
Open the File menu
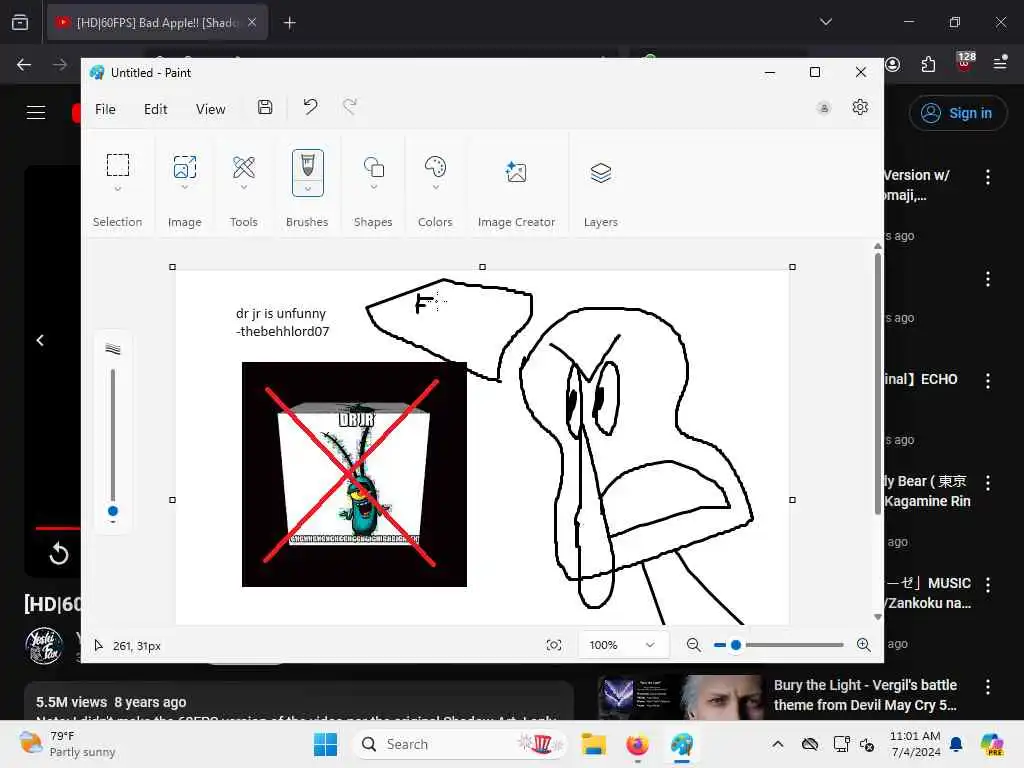click(x=105, y=109)
